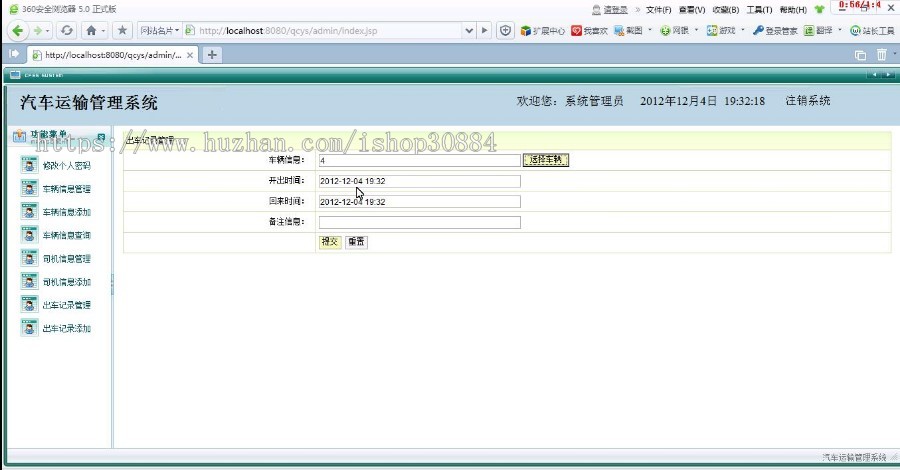This screenshot has width=900, height=470.
Task: Go back with the browser back arrow
Action: pos(17,30)
